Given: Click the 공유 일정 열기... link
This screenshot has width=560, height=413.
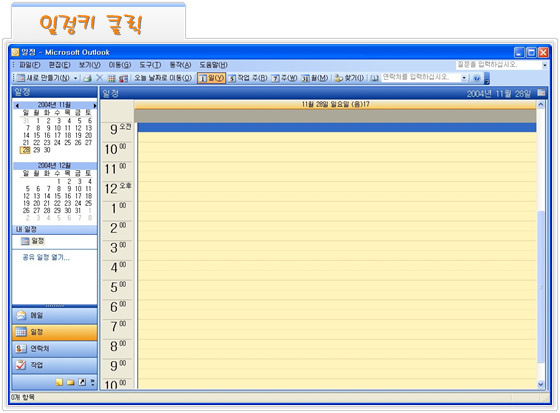Looking at the screenshot, I should (46, 257).
